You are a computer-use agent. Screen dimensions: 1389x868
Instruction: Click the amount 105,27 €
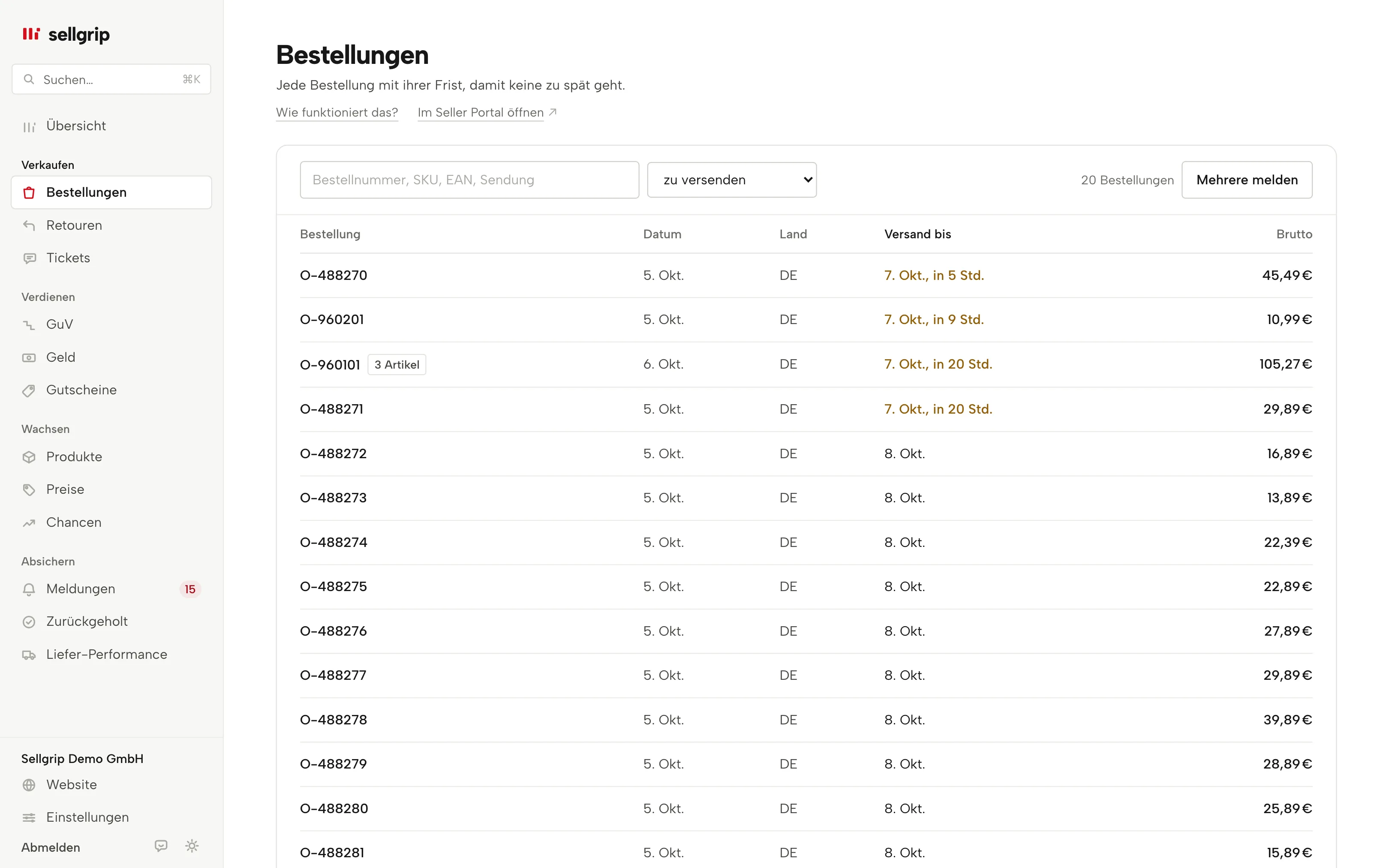coord(1286,364)
